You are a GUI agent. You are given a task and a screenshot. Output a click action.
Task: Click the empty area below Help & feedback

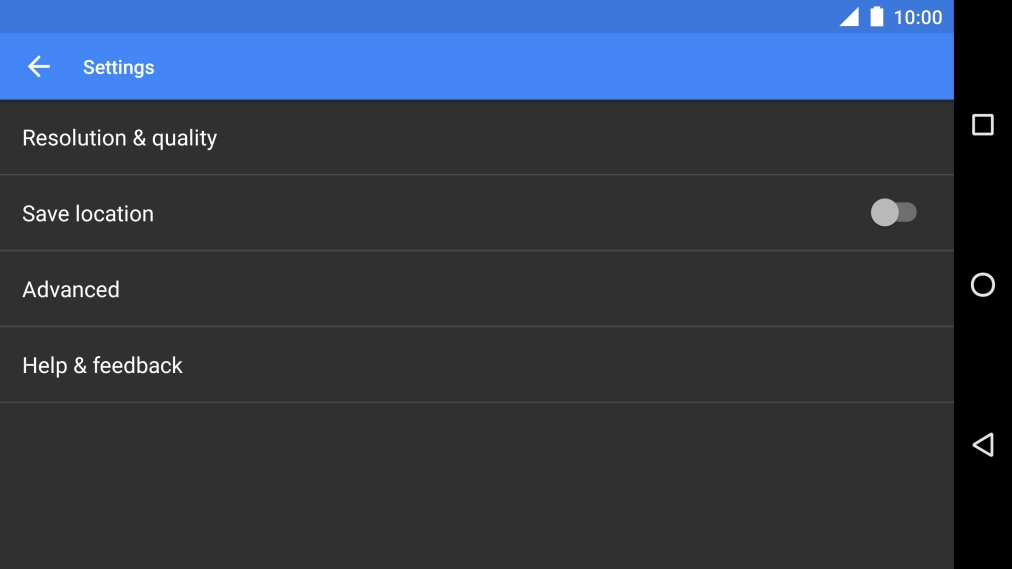(x=476, y=485)
